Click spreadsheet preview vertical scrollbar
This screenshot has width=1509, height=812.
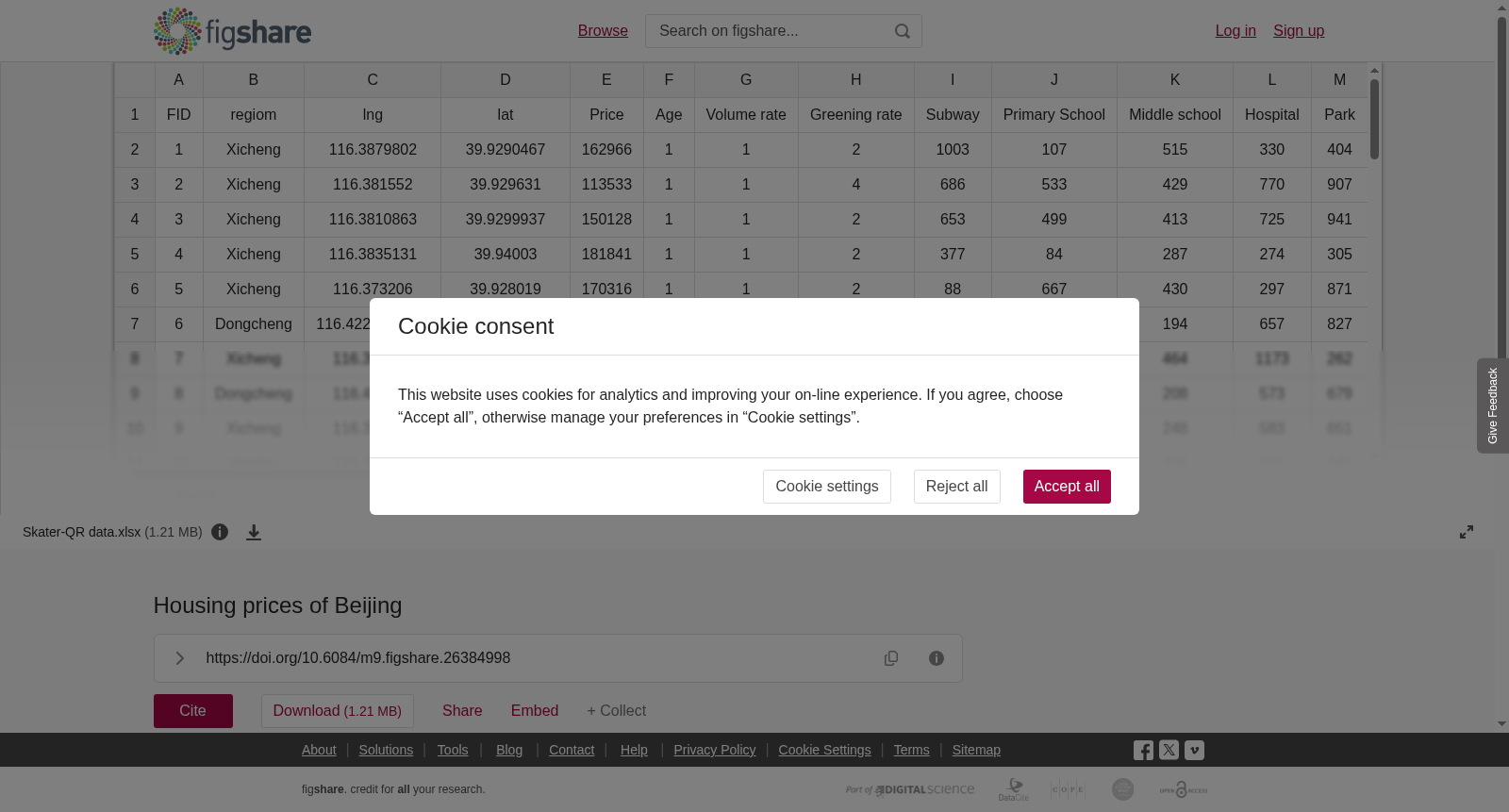tap(1375, 119)
